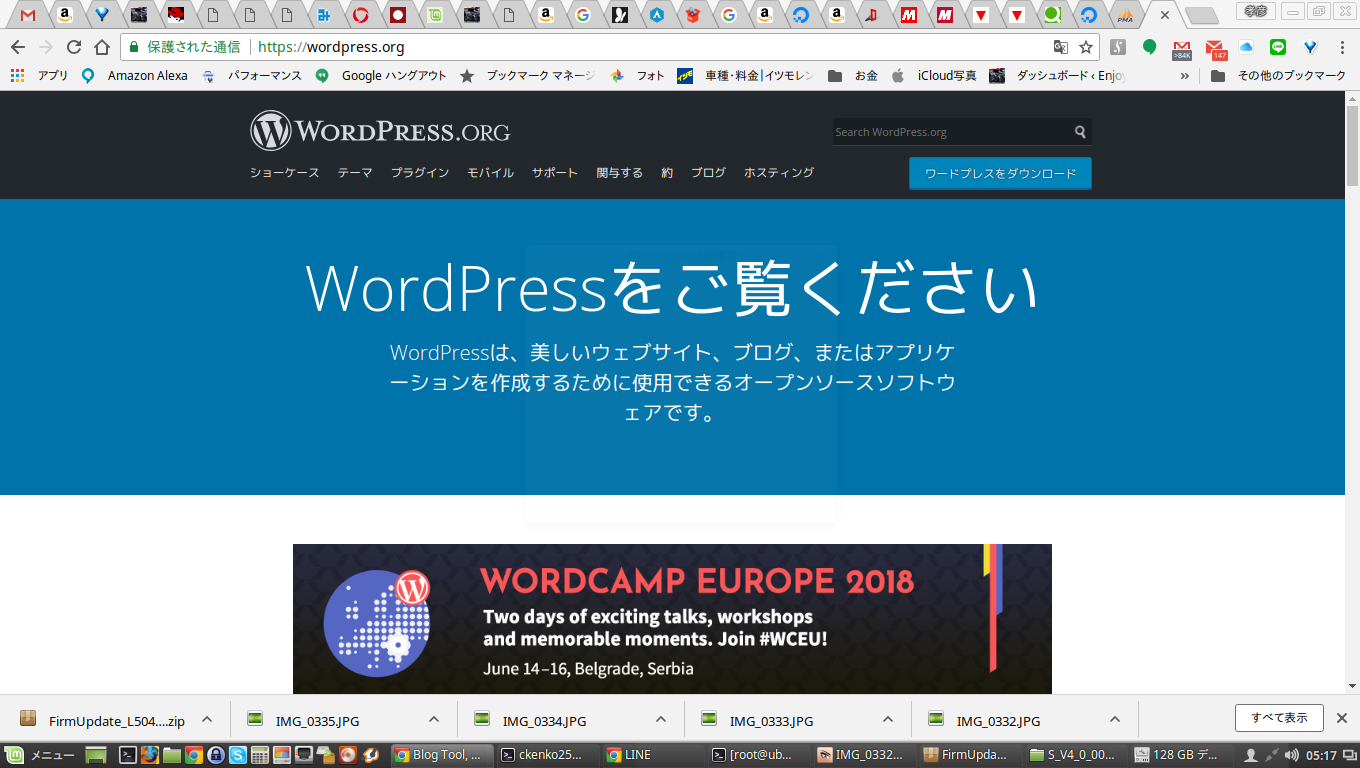The image size is (1360, 768).
Task: Open the ブログ menu item
Action: tap(708, 173)
